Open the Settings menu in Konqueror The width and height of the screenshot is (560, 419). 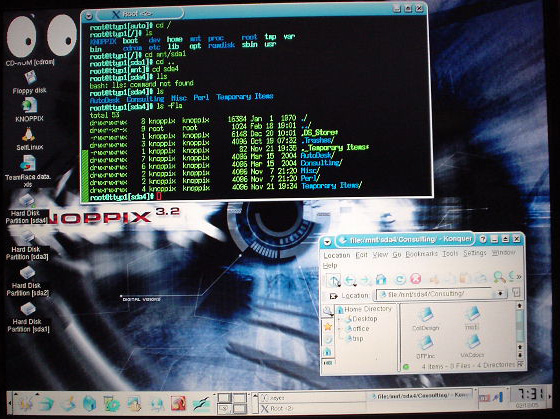pyautogui.click(x=475, y=253)
